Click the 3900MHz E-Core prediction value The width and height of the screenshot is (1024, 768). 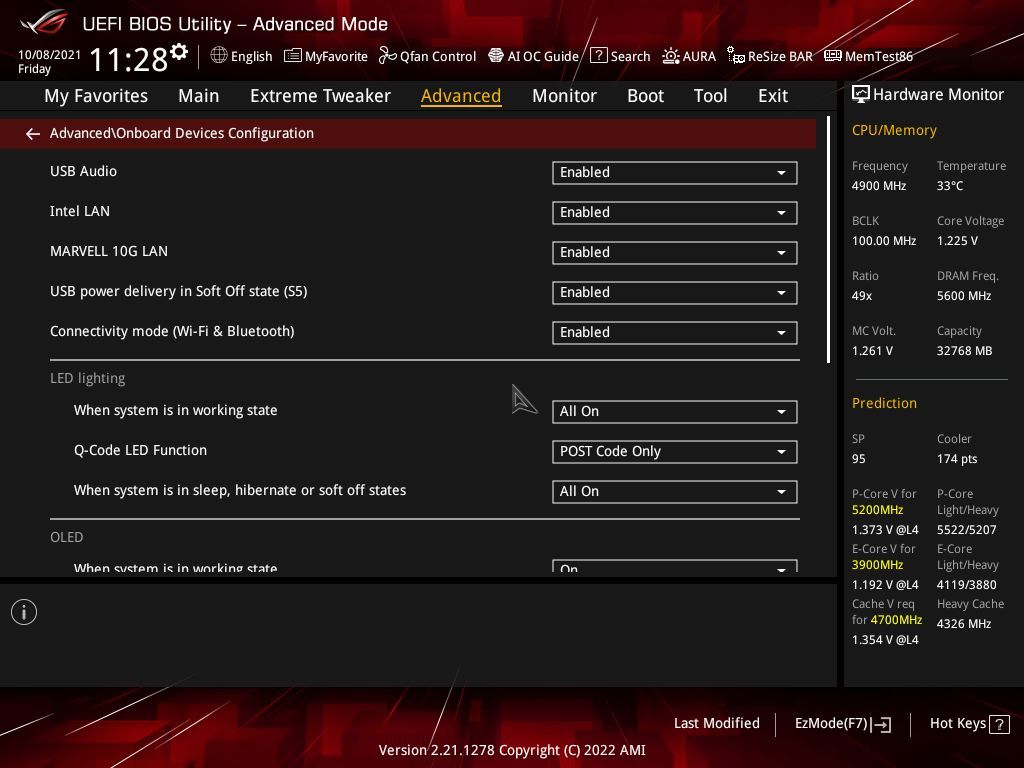coord(877,564)
